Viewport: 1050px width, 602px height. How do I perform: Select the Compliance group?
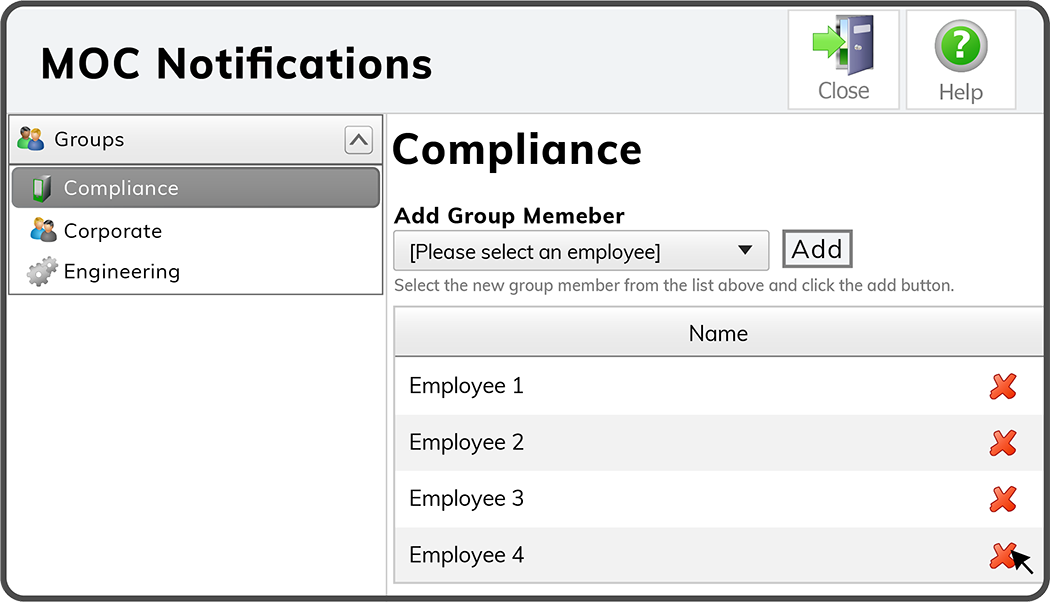196,187
